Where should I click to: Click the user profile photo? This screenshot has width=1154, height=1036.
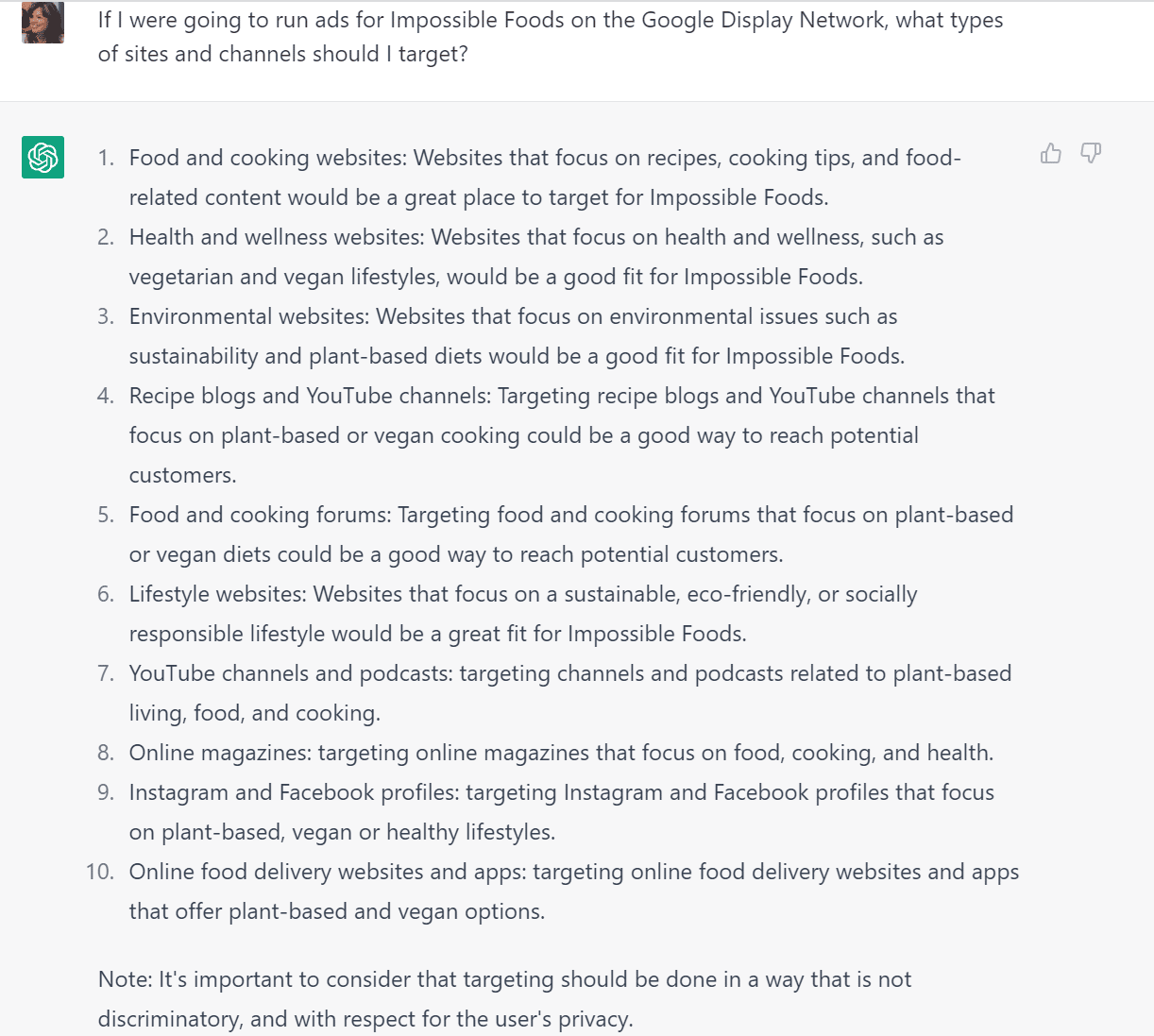(43, 23)
